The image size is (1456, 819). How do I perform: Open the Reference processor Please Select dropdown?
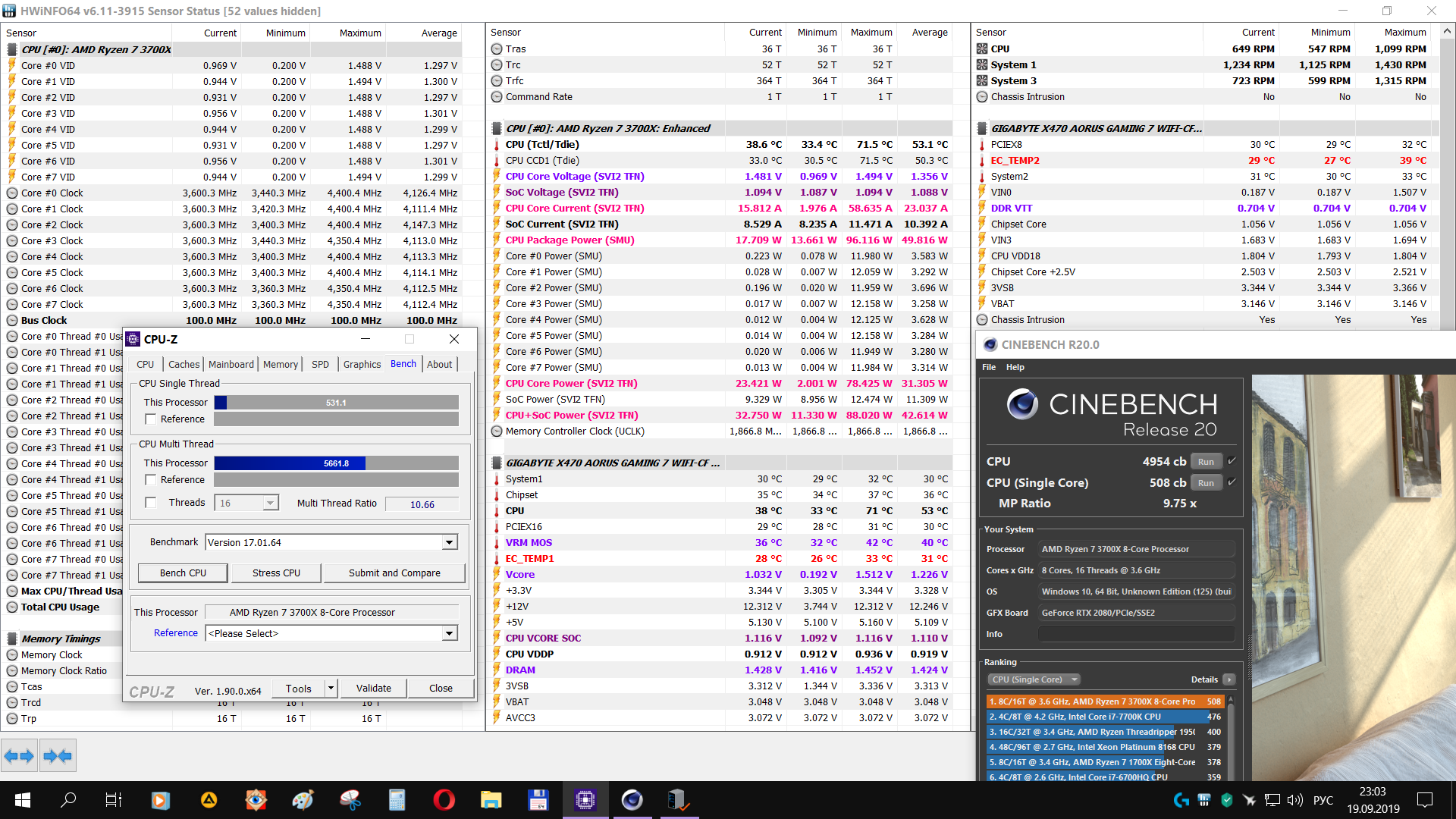pyautogui.click(x=450, y=633)
